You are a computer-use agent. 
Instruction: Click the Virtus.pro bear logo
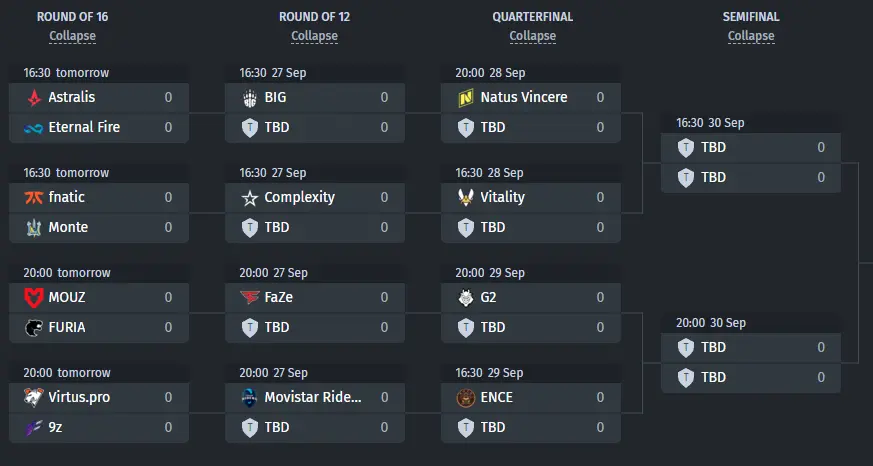[34, 398]
